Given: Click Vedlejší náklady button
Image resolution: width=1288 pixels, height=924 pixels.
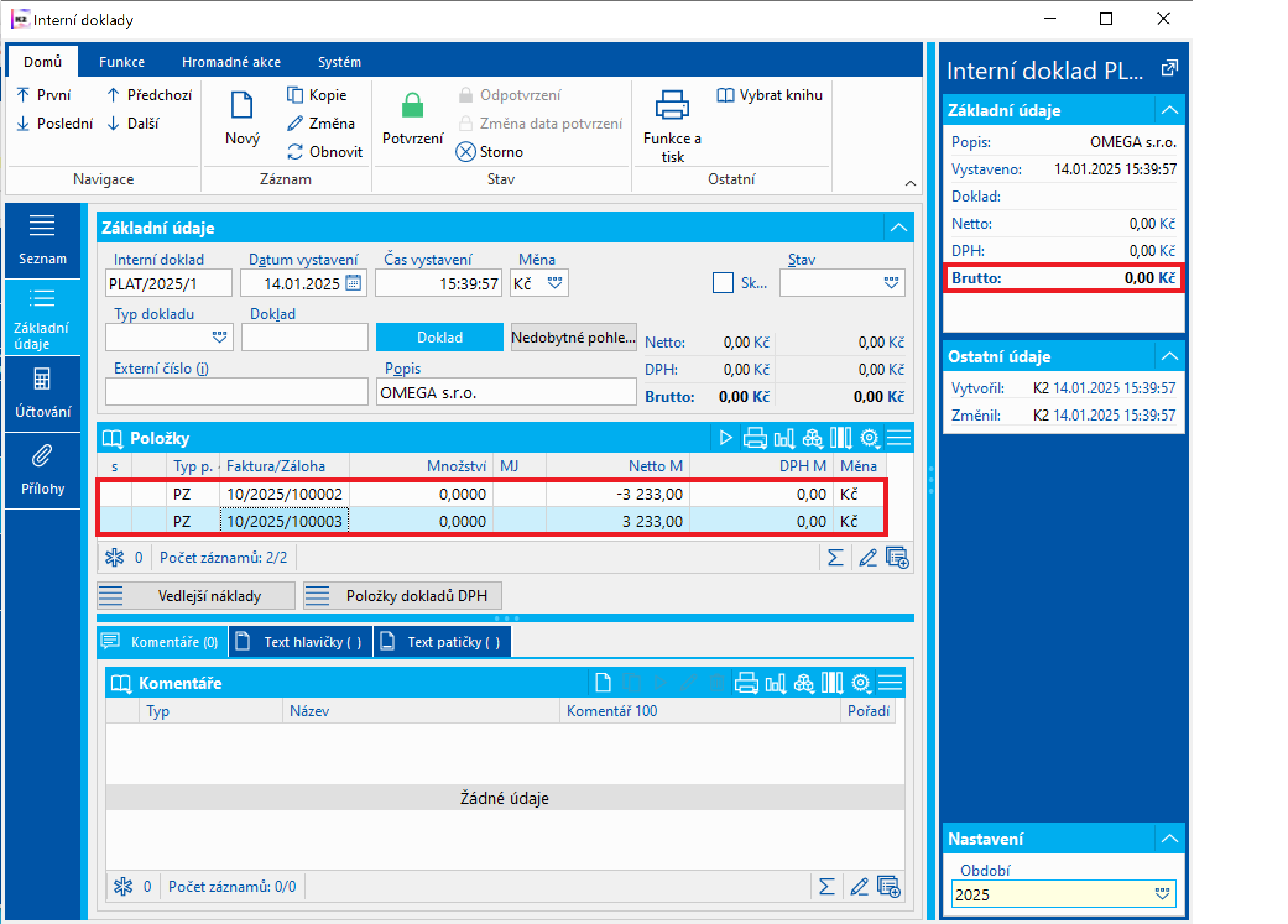Looking at the screenshot, I should coord(195,595).
